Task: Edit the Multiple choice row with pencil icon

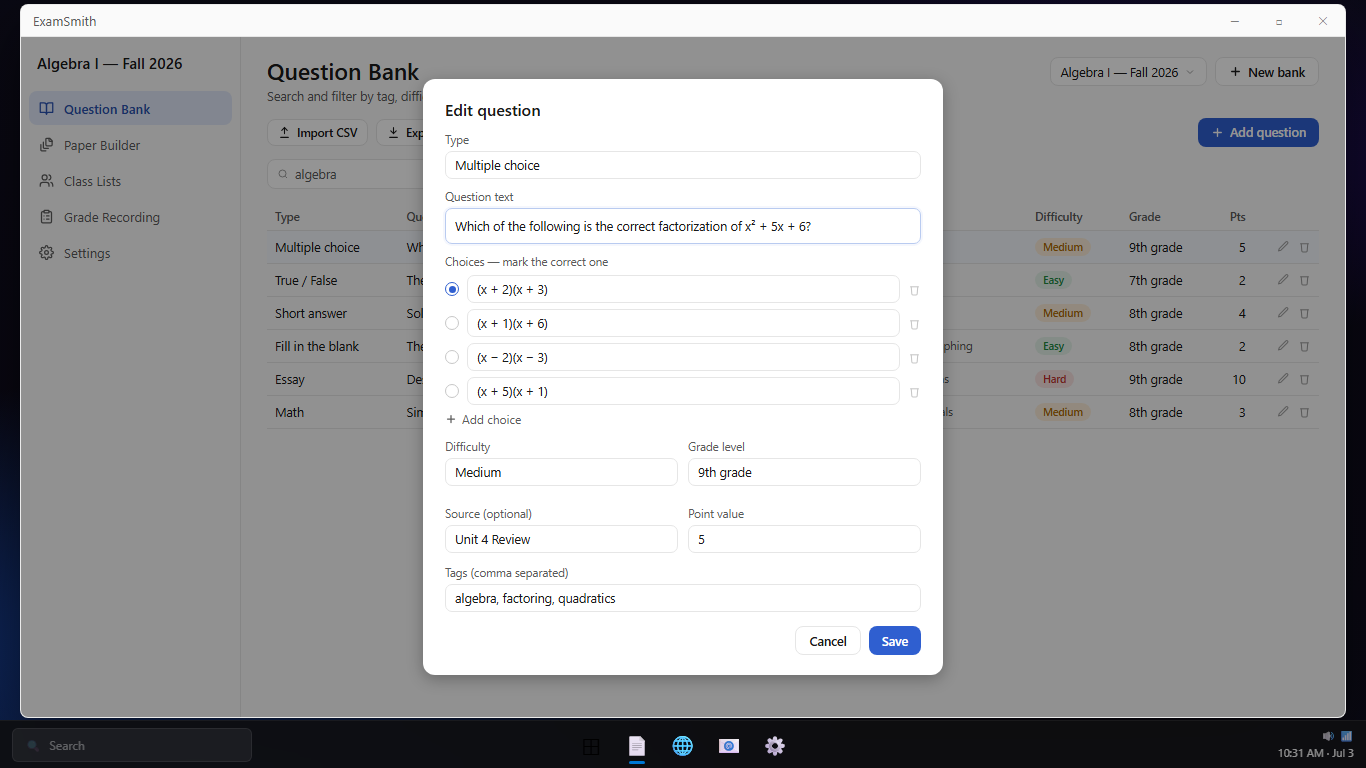Action: tap(1283, 247)
